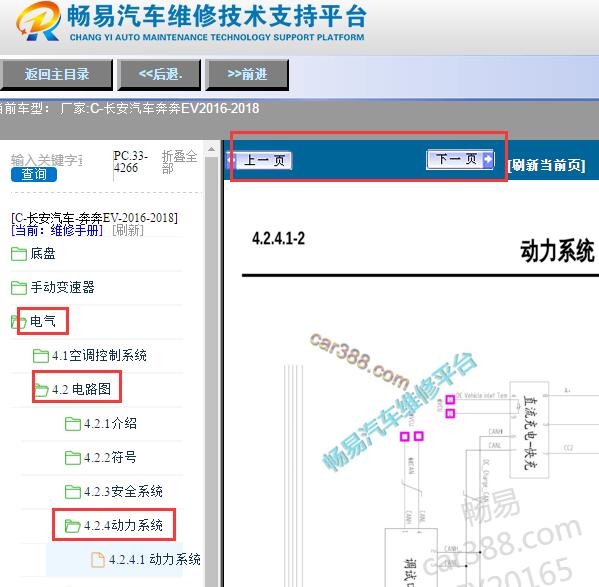Click the C-长安汽车-奔奔EV-2016-2018 heading
Image resolution: width=599 pixels, height=587 pixels.
pyautogui.click(x=94, y=218)
